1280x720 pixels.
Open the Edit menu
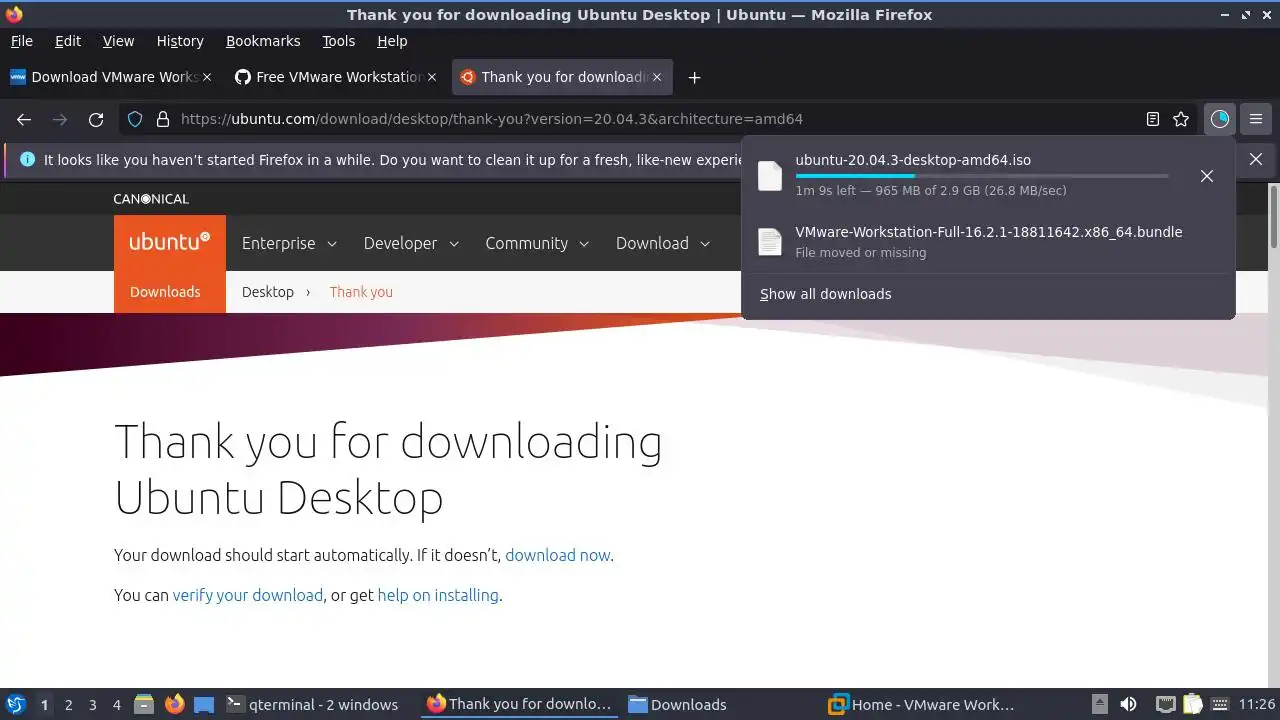pyautogui.click(x=68, y=41)
